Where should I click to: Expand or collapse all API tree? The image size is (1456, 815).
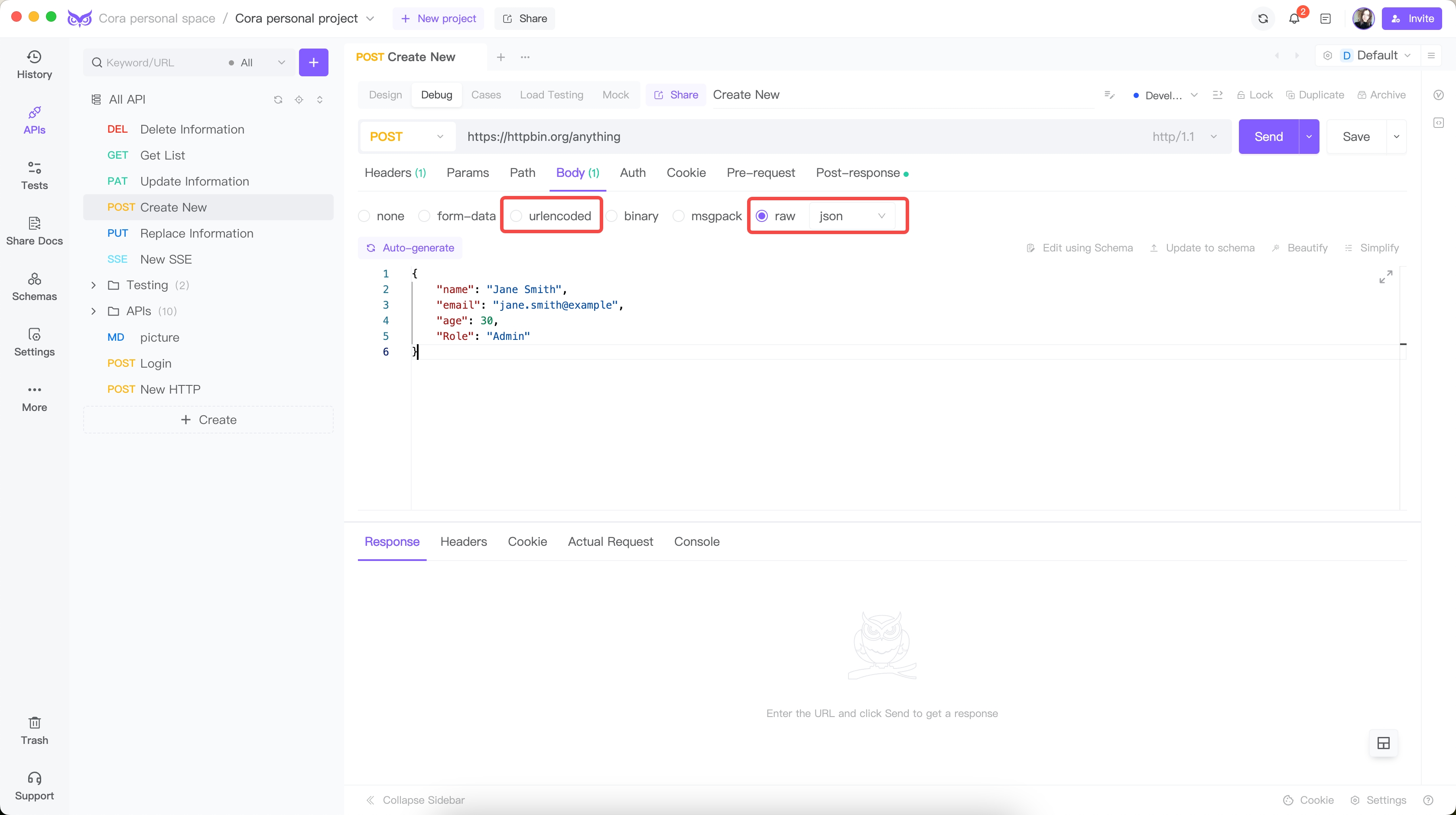click(x=319, y=100)
